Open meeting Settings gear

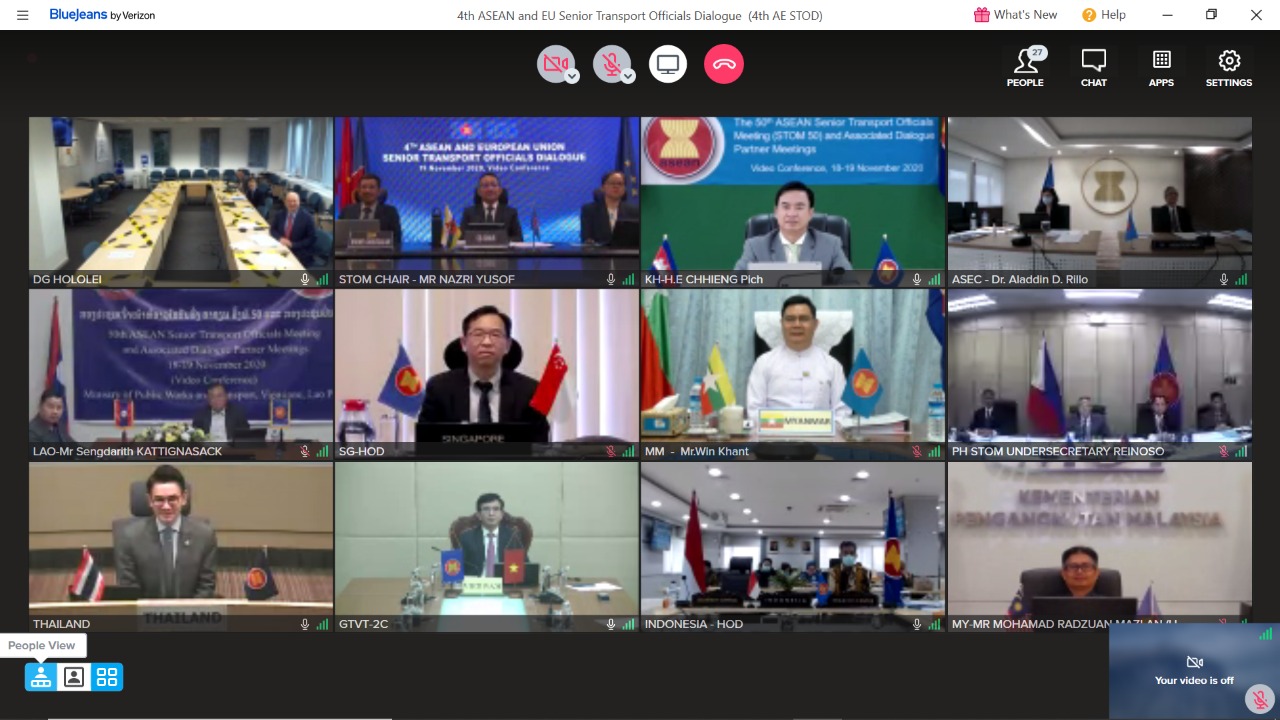[1229, 67]
